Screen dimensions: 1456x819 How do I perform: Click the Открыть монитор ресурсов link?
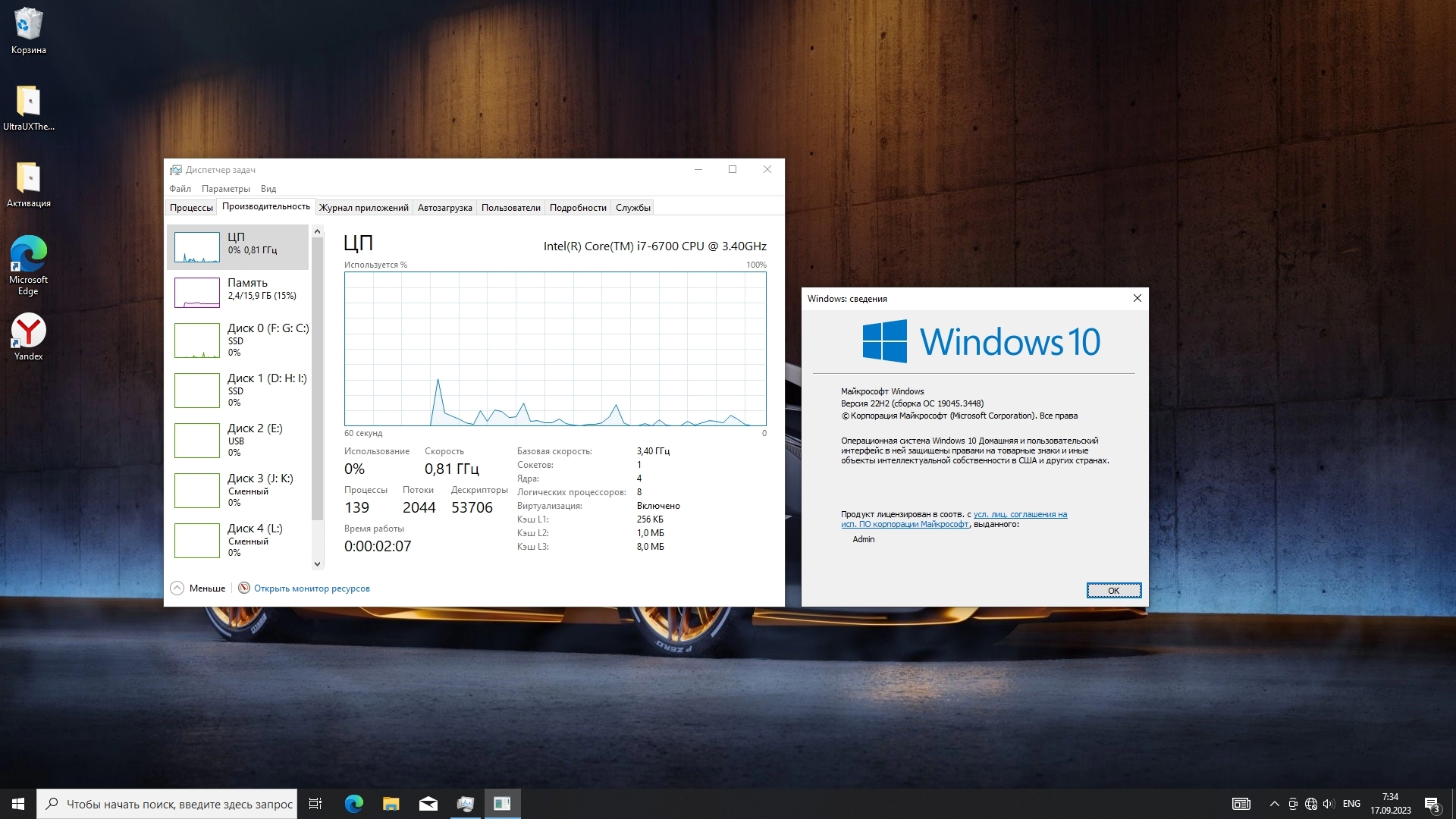click(311, 588)
